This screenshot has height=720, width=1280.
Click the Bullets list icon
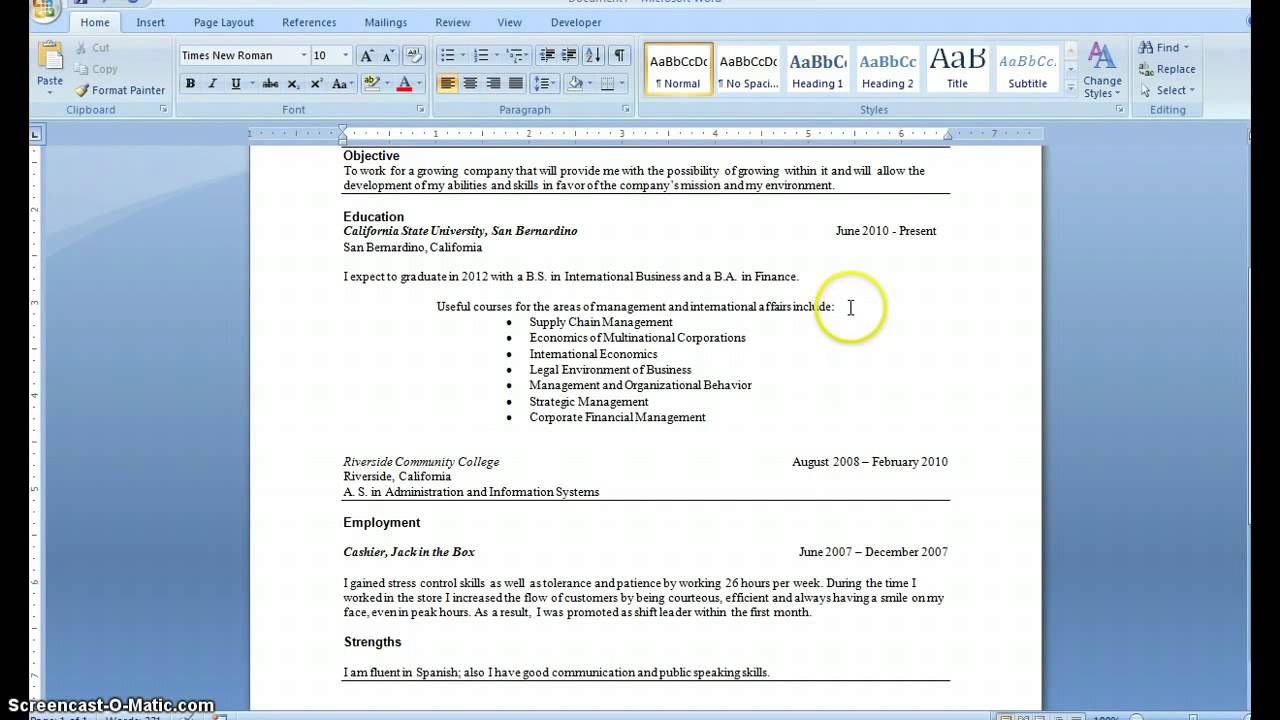447,56
